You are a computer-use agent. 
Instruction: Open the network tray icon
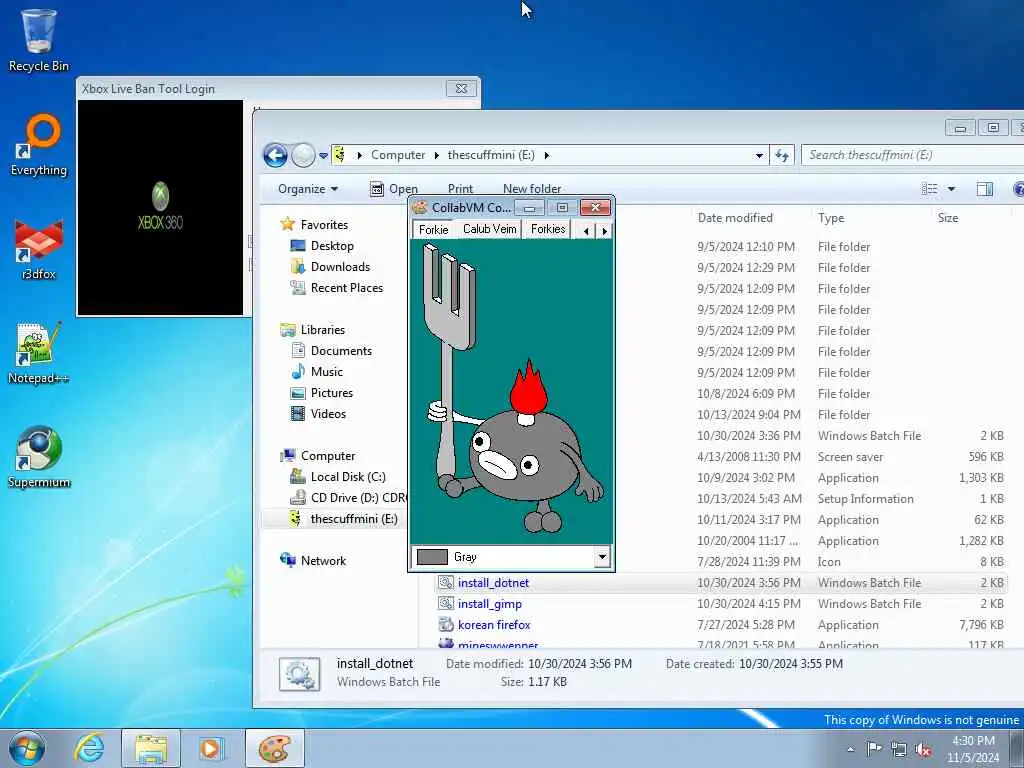[899, 749]
